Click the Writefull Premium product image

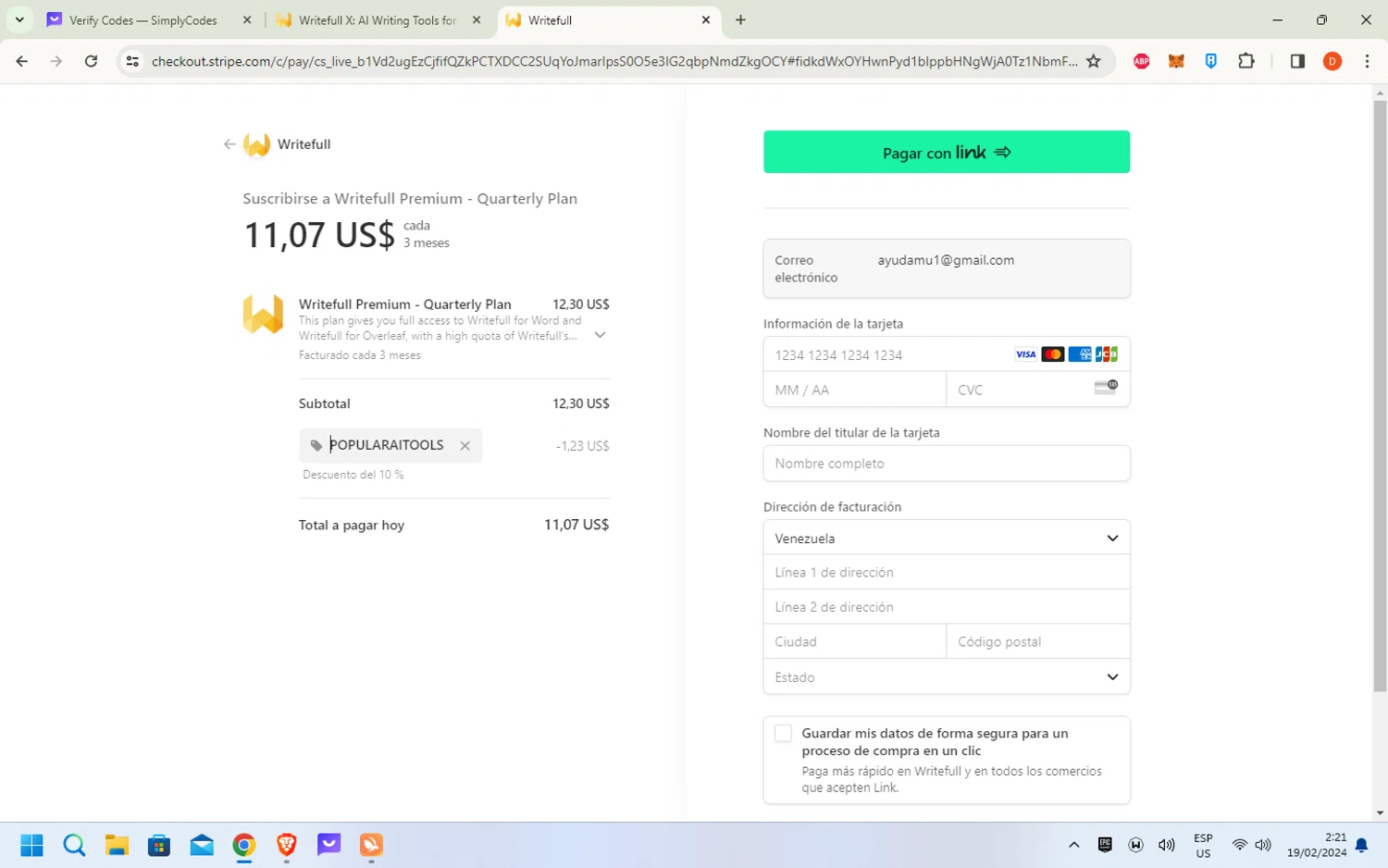point(263,315)
